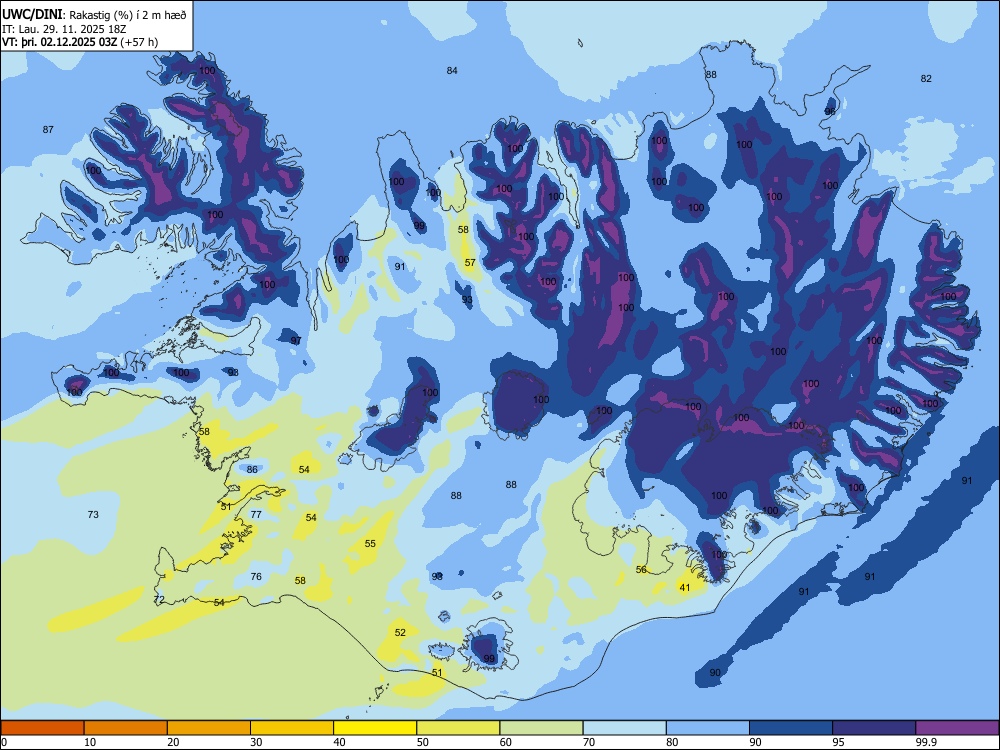Image resolution: width=1000 pixels, height=750 pixels.
Task: Click the map value '52' in south Iceland
Action: pyautogui.click(x=400, y=633)
